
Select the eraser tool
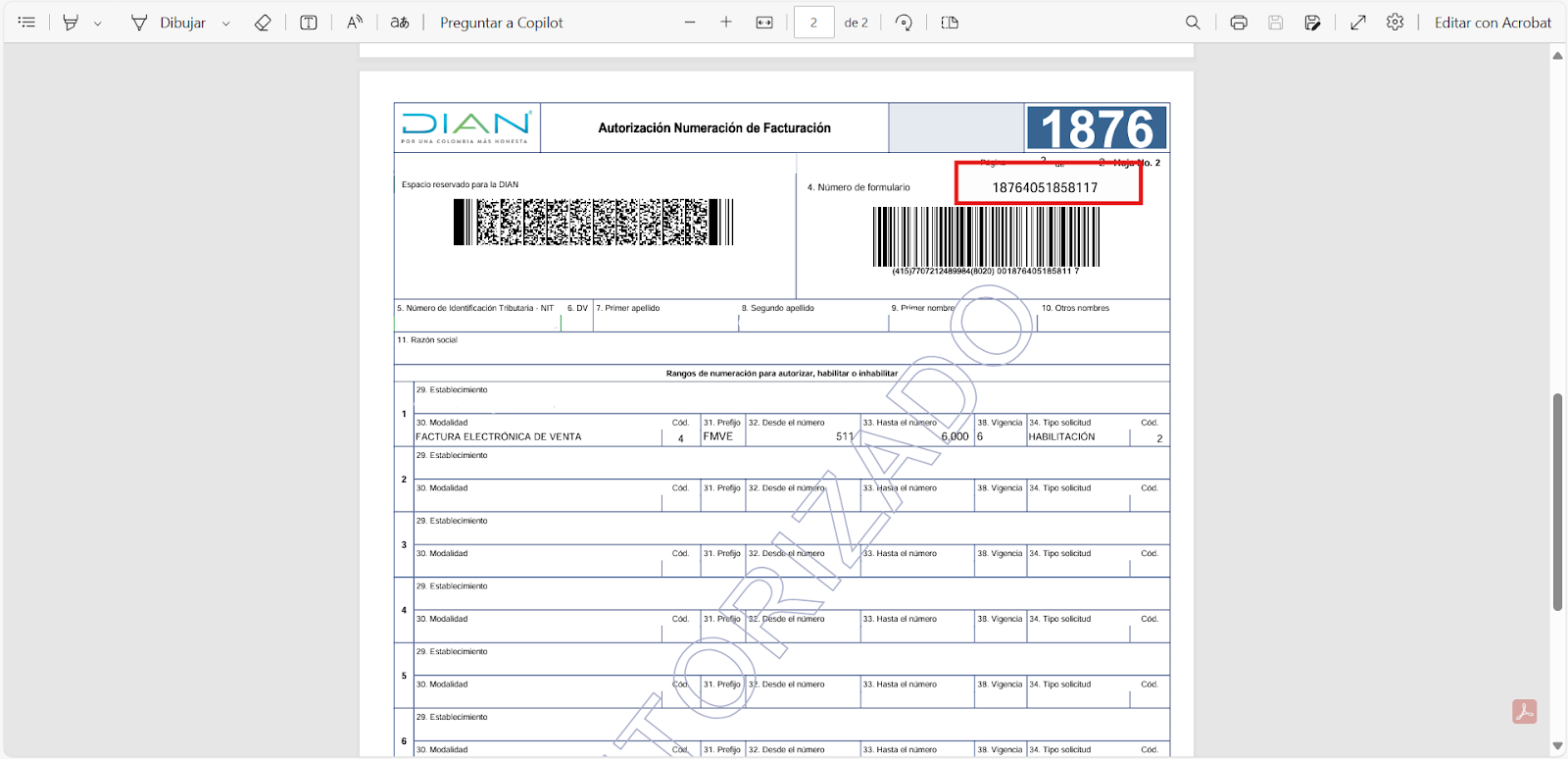(263, 23)
